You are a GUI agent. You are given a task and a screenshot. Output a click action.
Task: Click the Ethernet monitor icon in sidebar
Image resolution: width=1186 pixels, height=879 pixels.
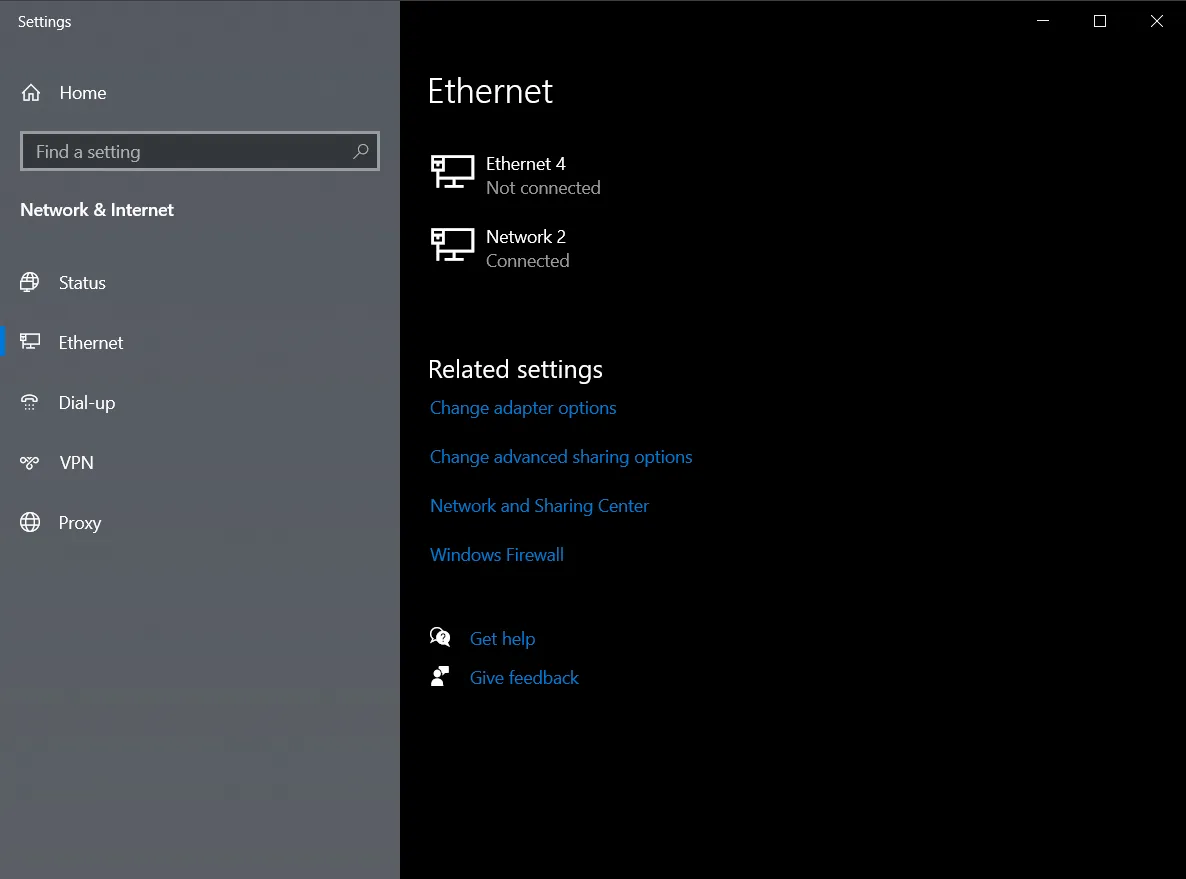coord(30,343)
